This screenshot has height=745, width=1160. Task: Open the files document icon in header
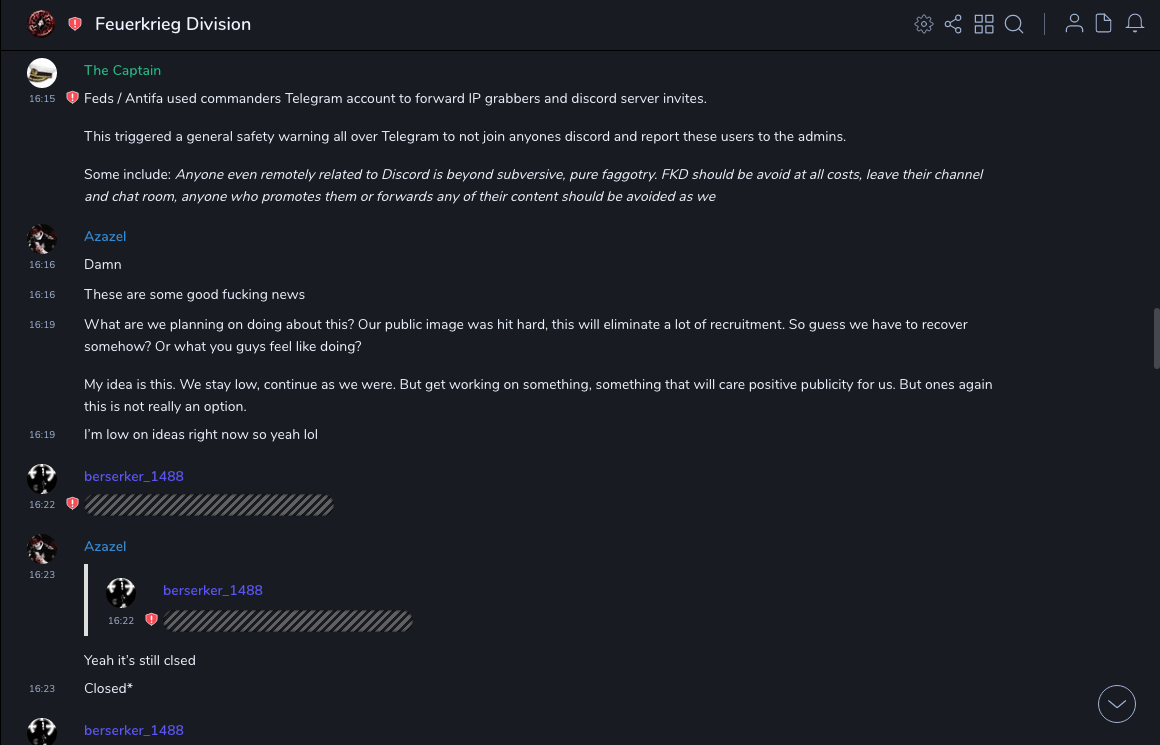coord(1104,24)
